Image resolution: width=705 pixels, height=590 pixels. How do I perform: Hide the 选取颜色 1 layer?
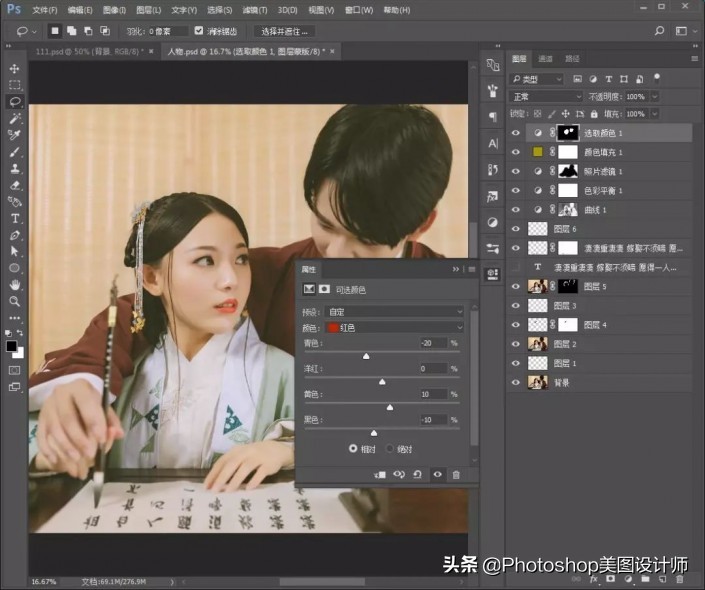516,133
